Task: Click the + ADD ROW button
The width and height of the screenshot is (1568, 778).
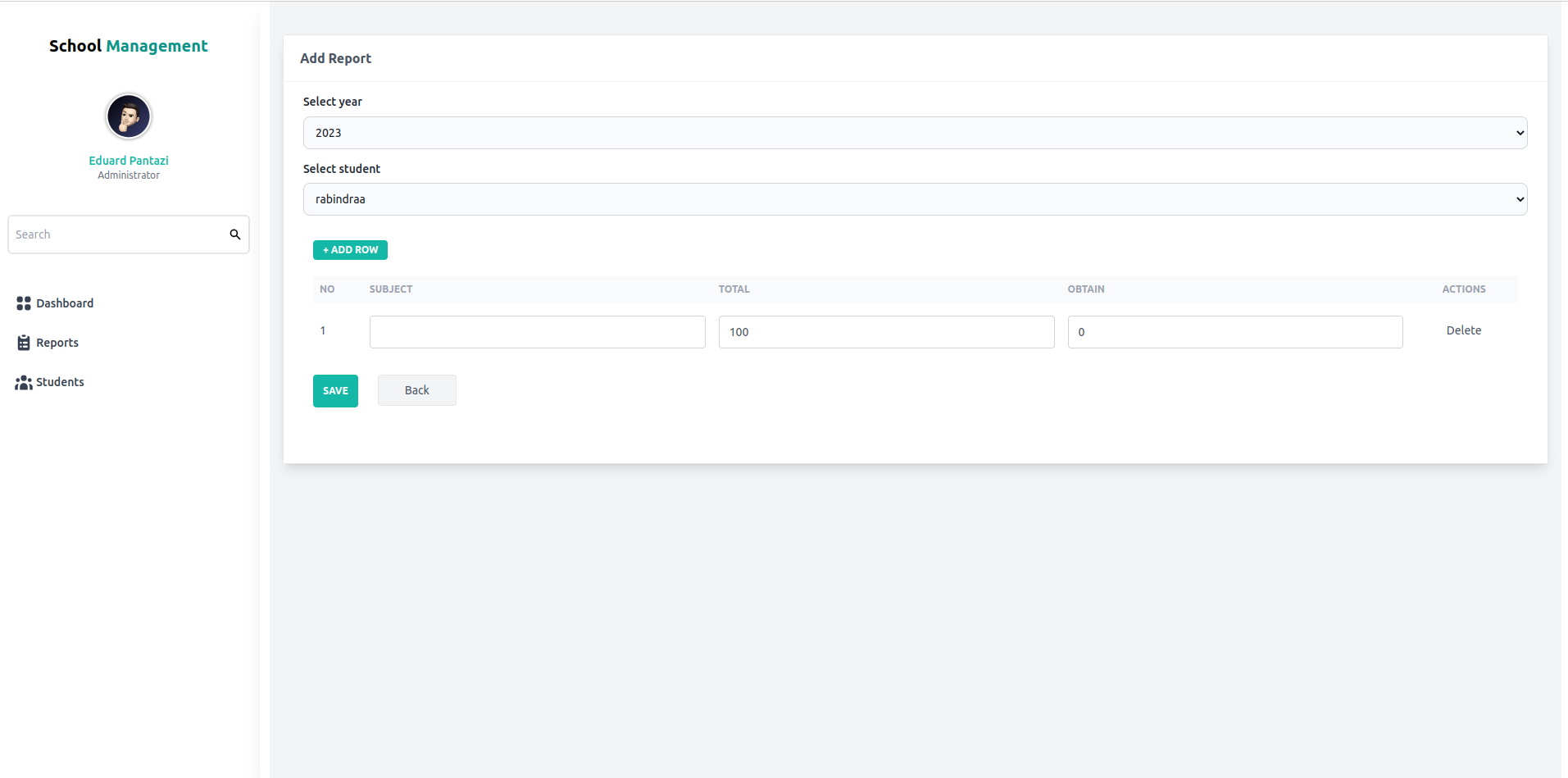Action: tap(350, 250)
